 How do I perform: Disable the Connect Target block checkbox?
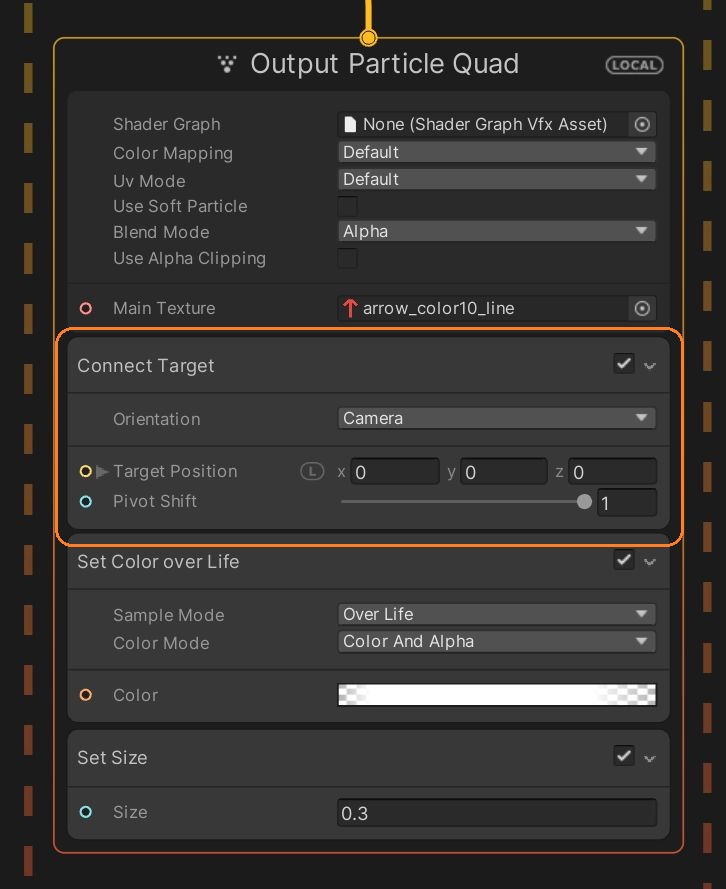[624, 364]
